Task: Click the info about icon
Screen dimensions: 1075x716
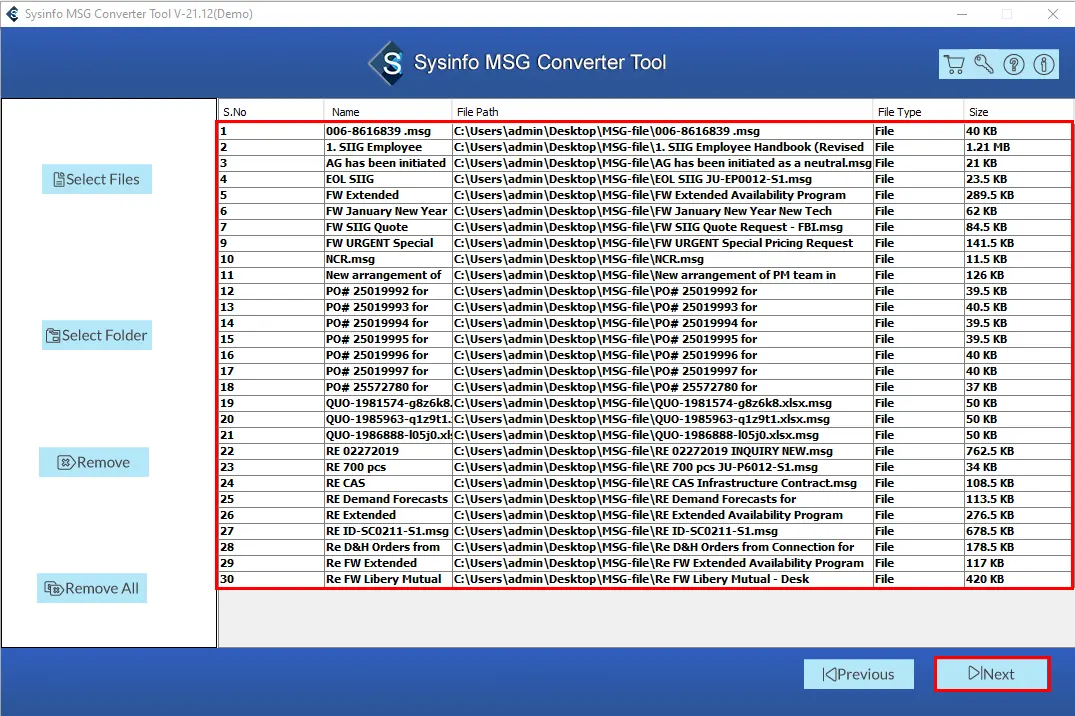Action: [x=1044, y=65]
